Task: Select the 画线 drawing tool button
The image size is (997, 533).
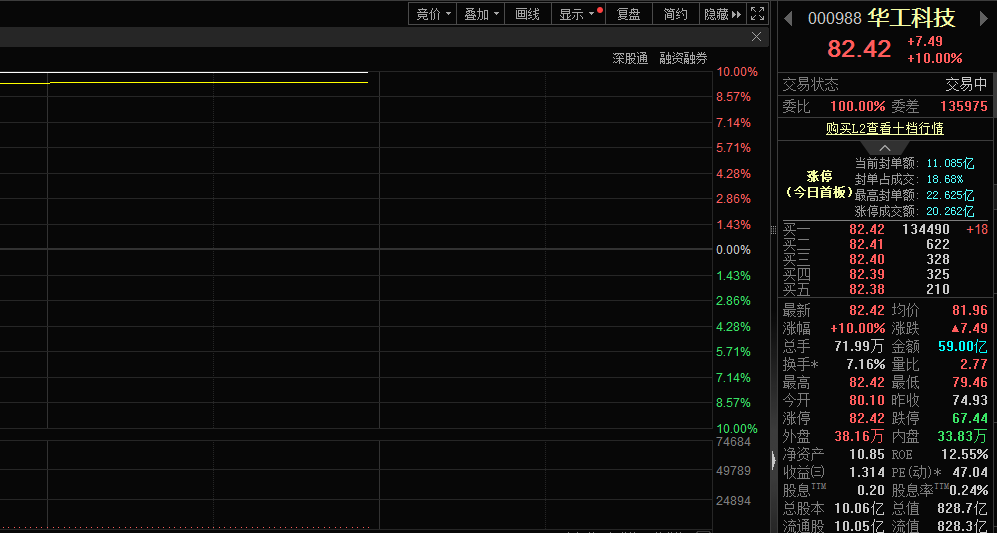Action: [x=527, y=14]
